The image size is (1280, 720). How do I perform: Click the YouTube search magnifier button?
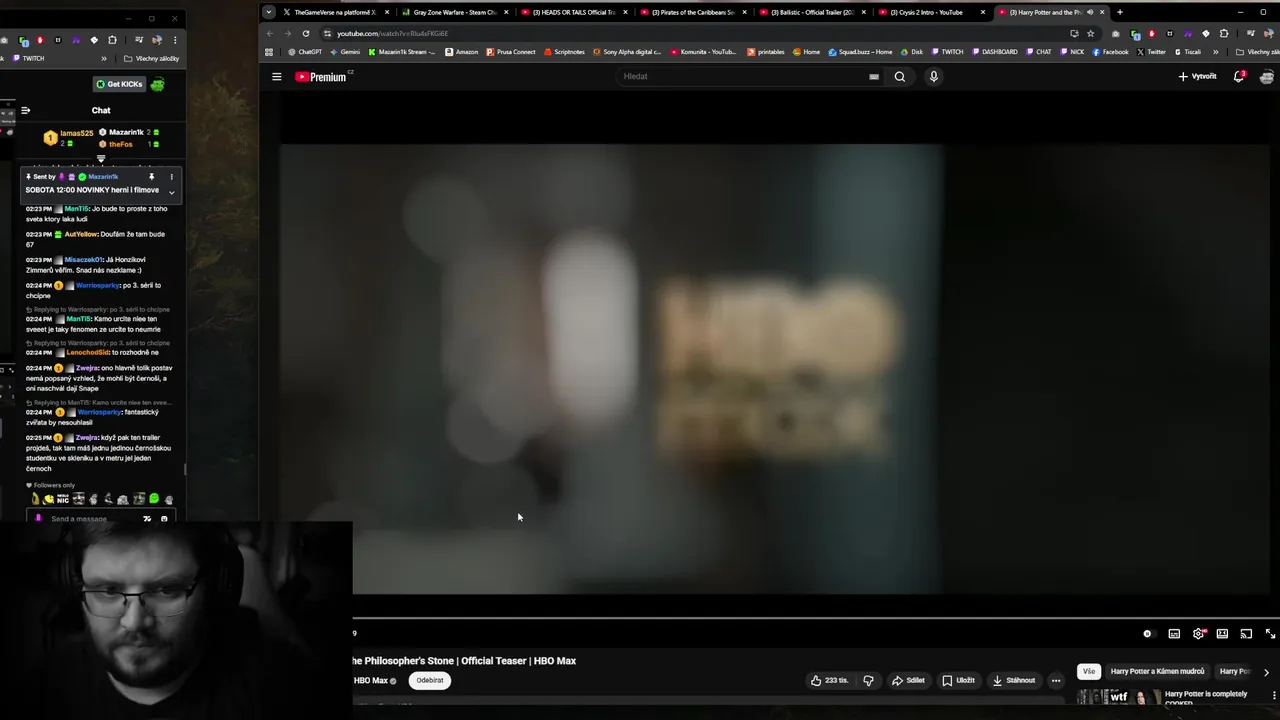900,76
